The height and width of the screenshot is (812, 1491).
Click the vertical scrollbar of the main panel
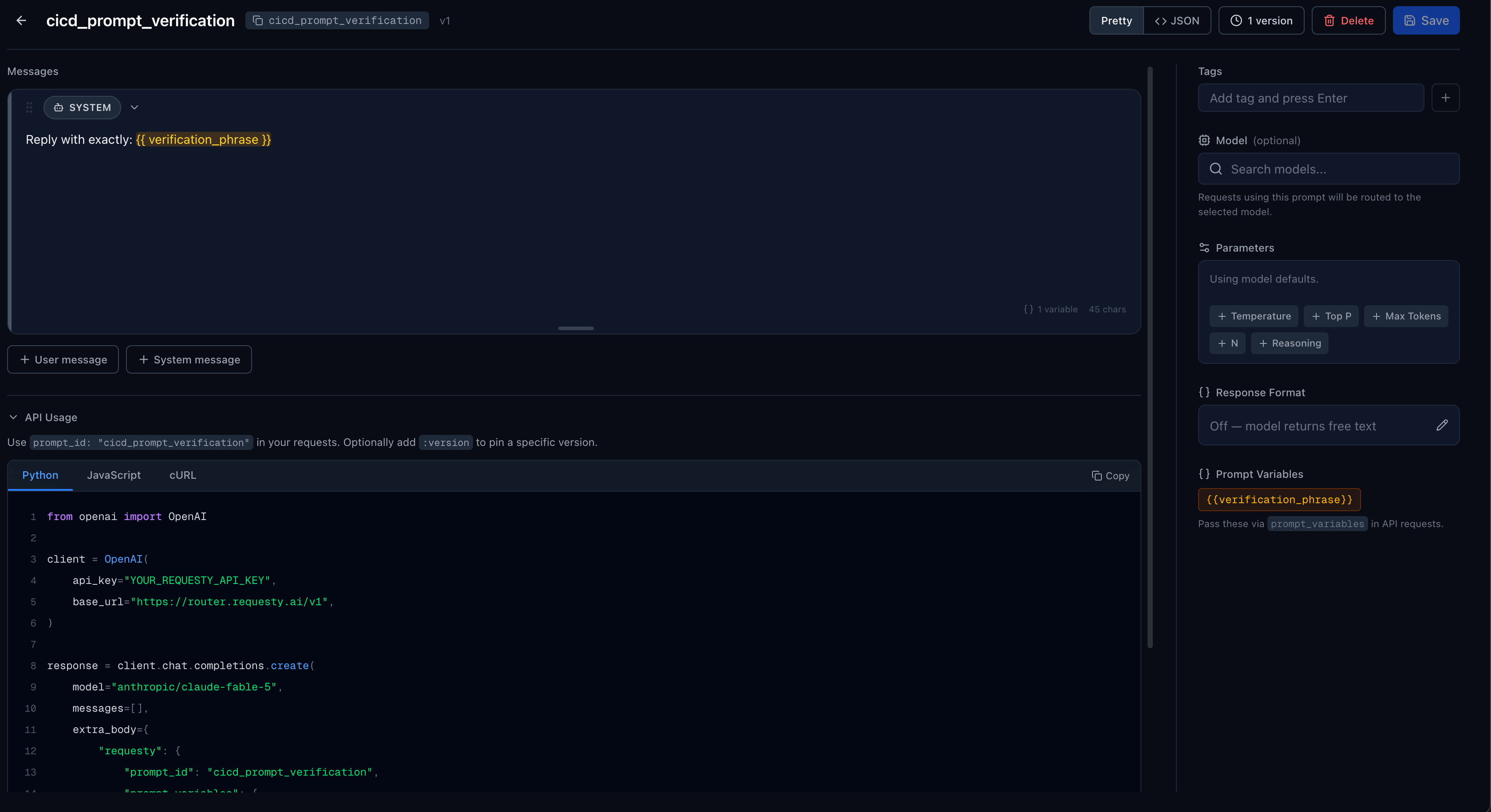point(1149,357)
